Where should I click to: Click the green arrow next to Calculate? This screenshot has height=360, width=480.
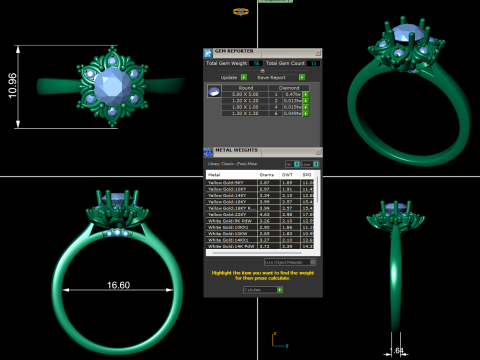pyautogui.click(x=280, y=290)
